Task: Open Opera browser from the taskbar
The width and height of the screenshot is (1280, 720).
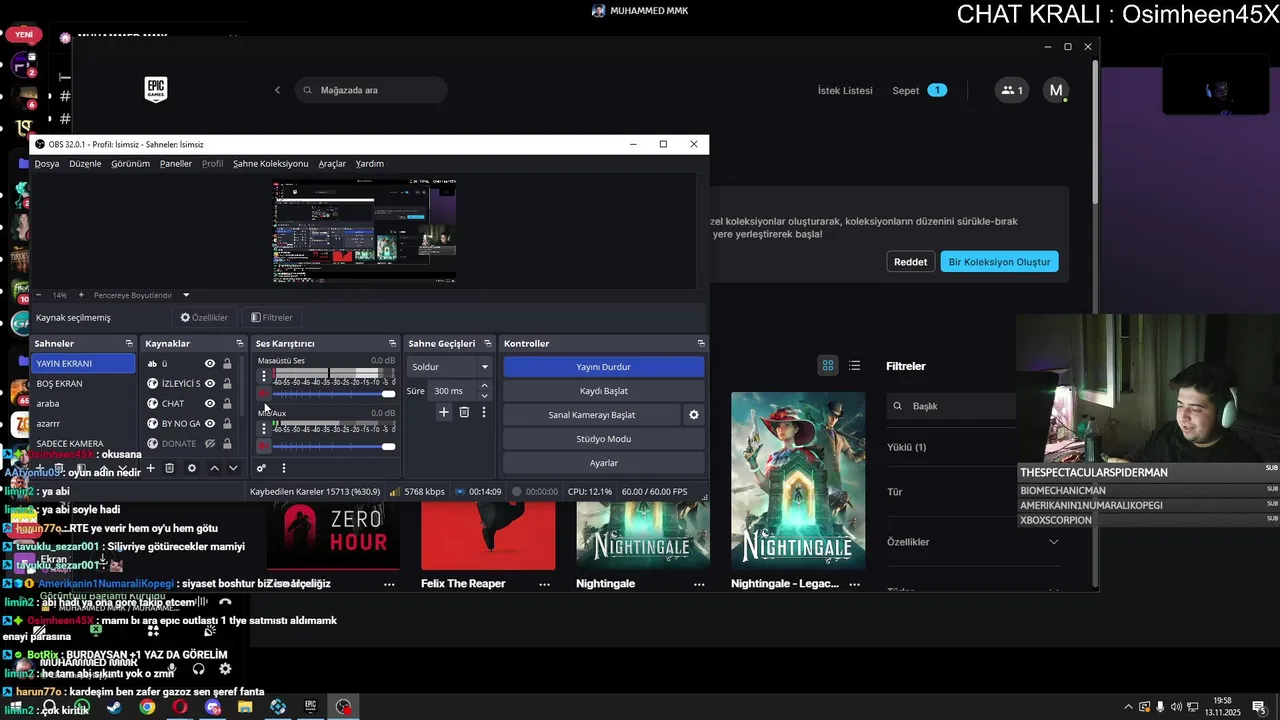Action: 180,707
